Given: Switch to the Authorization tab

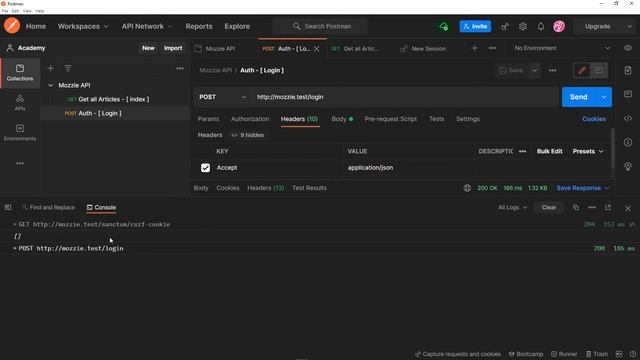Looking at the screenshot, I should tap(250, 119).
